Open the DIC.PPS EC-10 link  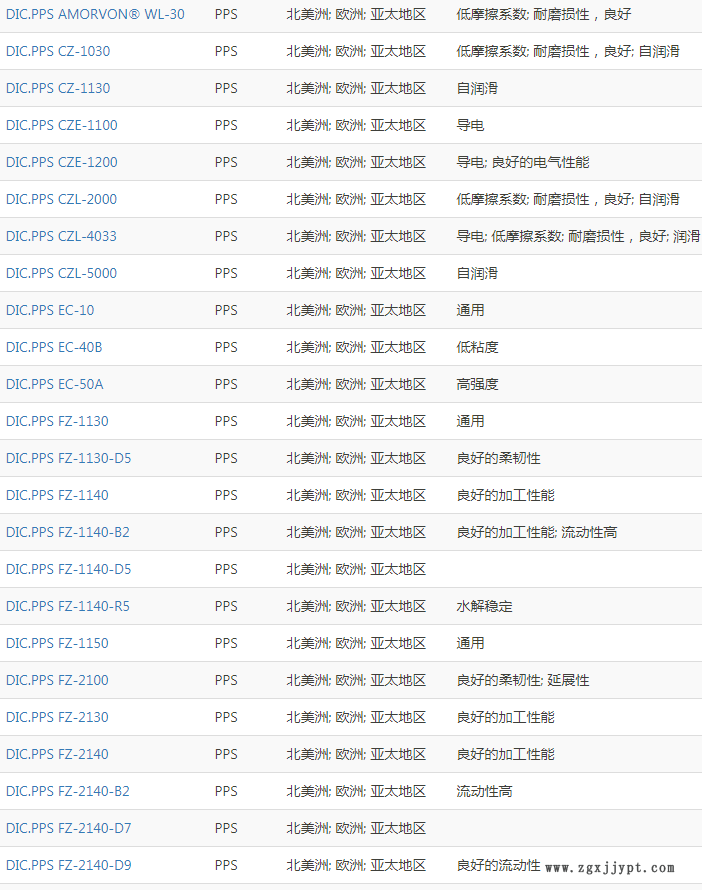pos(50,310)
